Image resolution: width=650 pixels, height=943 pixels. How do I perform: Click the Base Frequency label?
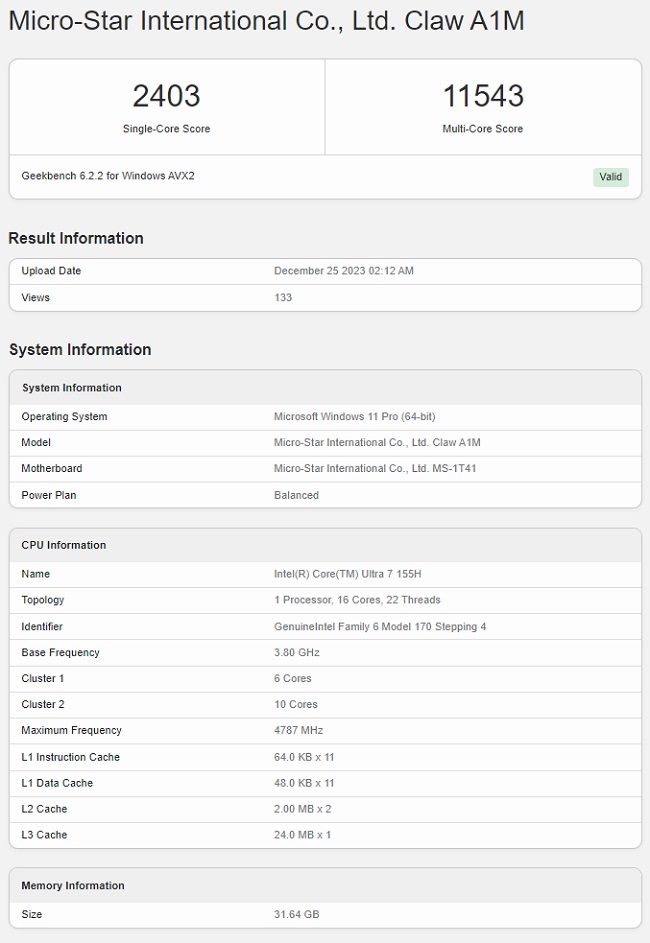pyautogui.click(x=61, y=653)
